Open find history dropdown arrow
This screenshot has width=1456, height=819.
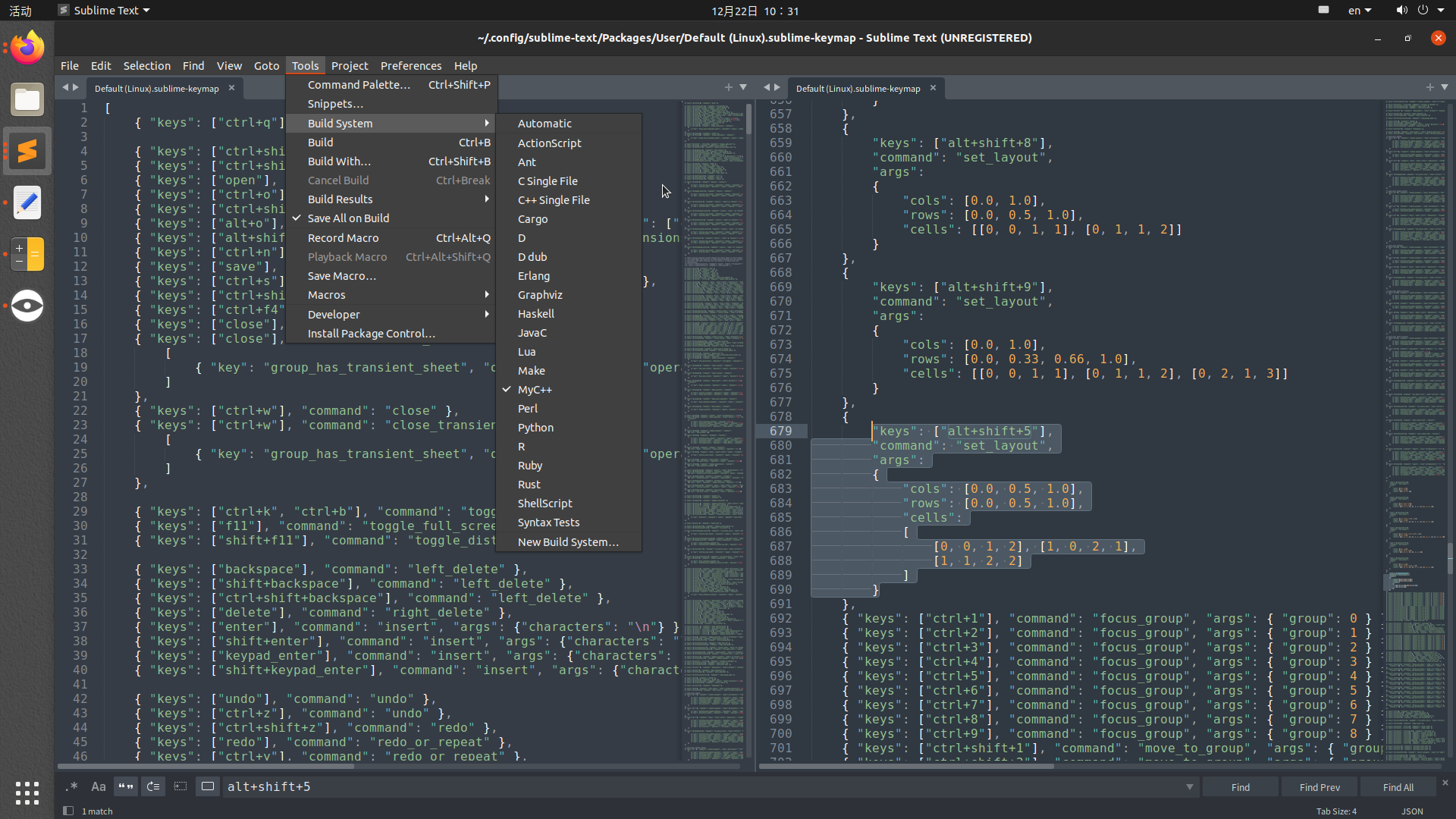(x=1189, y=787)
